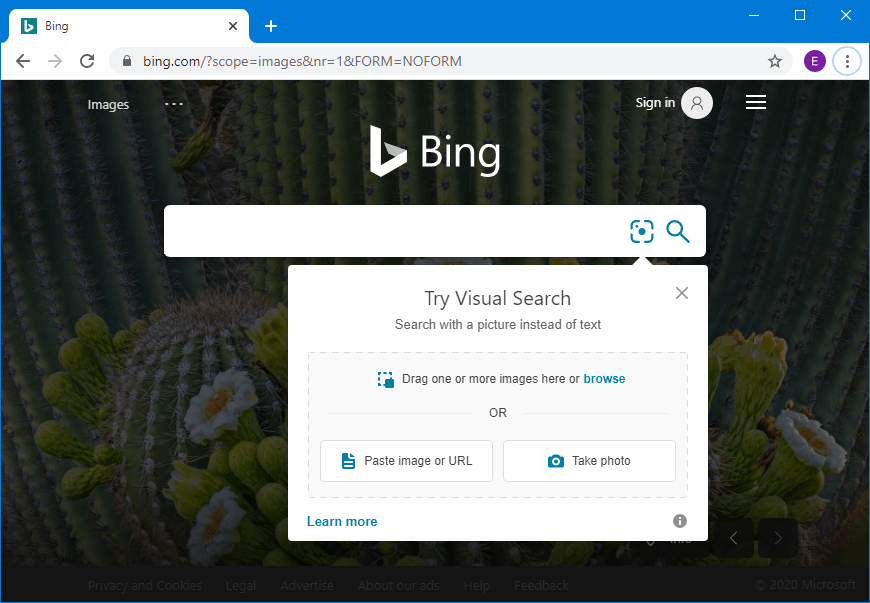Screen dimensions: 870x603
Task: Open the more options ellipsis in header
Action: [174, 104]
